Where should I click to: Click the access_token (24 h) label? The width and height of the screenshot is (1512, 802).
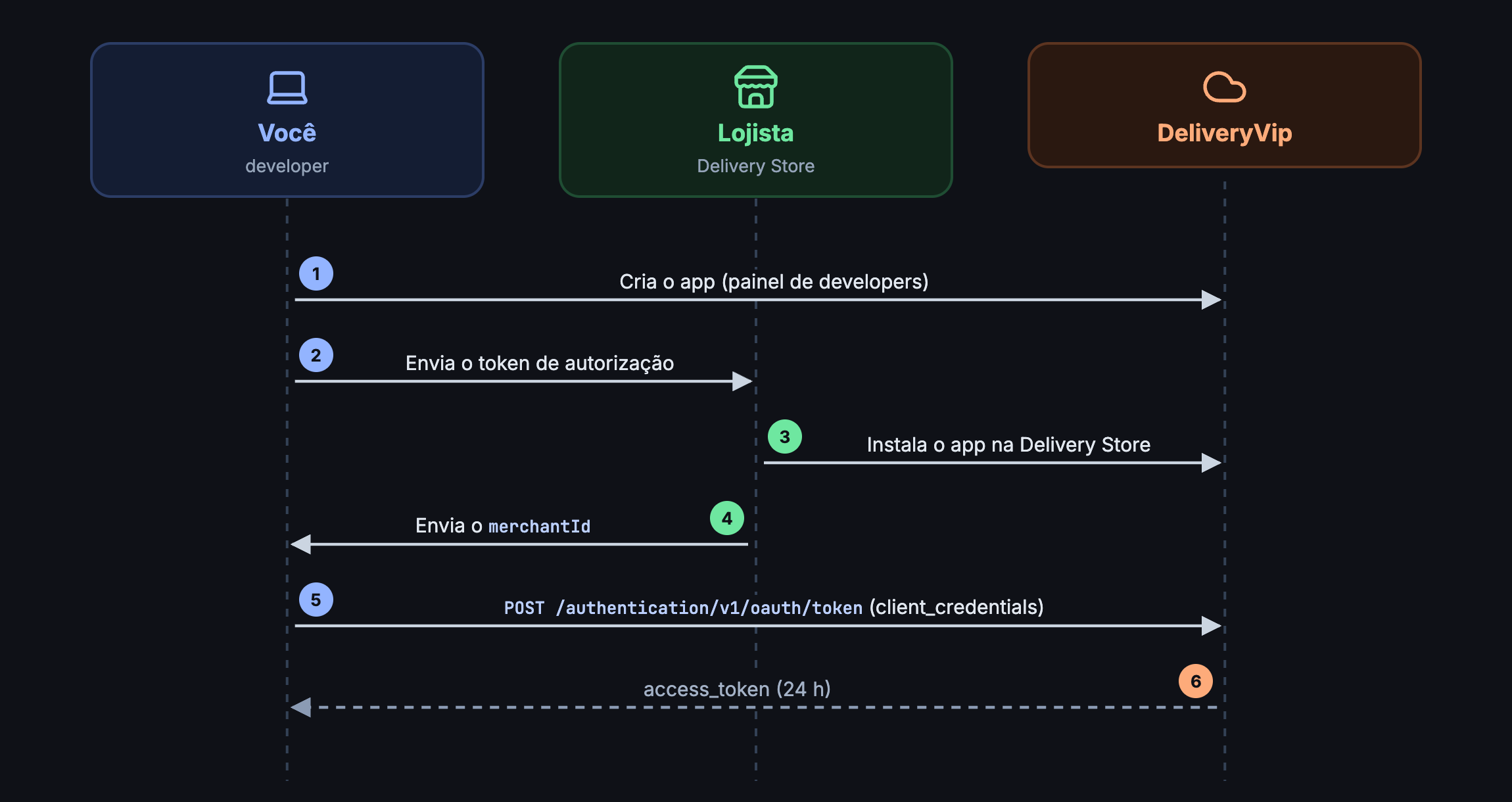pos(737,689)
